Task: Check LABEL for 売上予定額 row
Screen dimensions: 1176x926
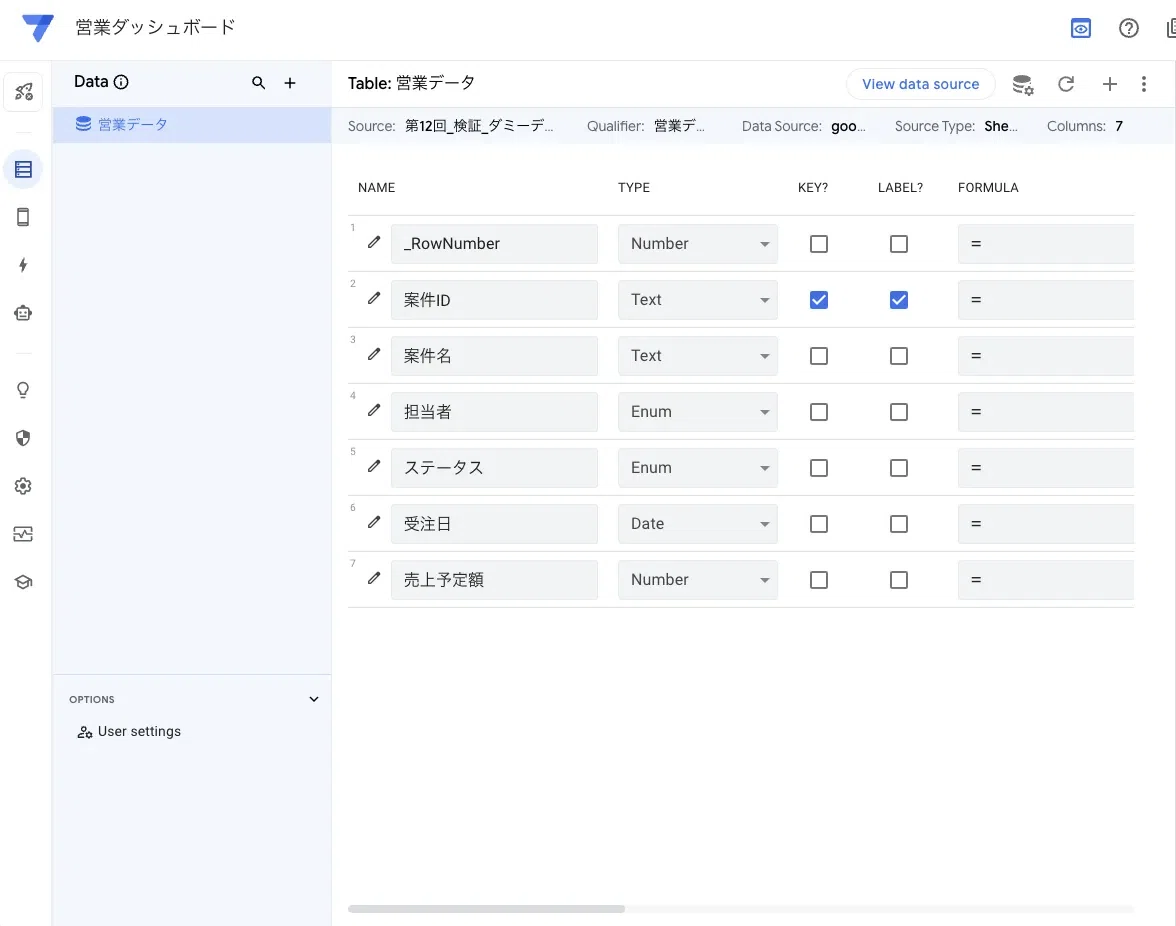Action: coord(898,580)
